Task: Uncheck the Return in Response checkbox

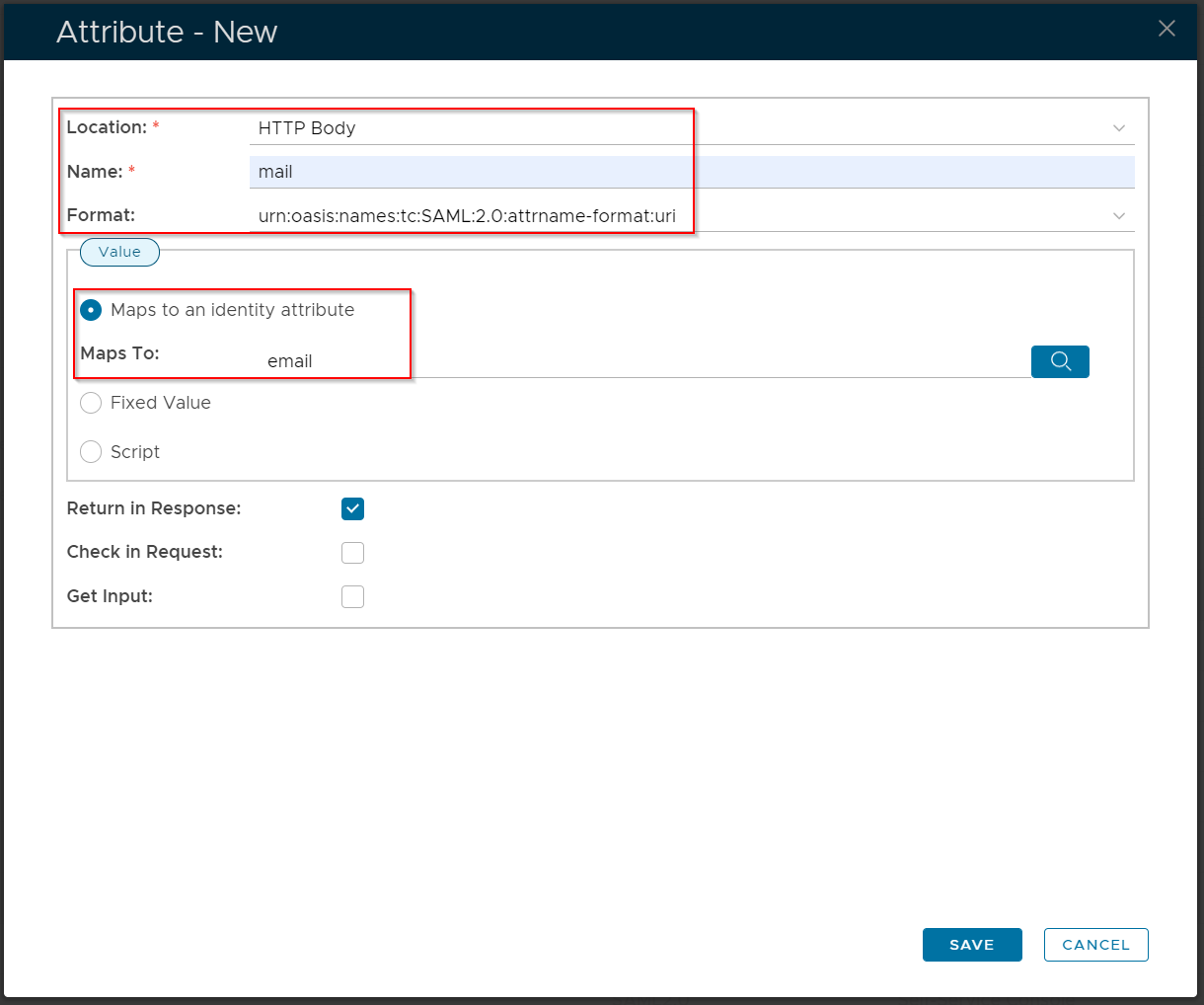Action: click(x=352, y=508)
